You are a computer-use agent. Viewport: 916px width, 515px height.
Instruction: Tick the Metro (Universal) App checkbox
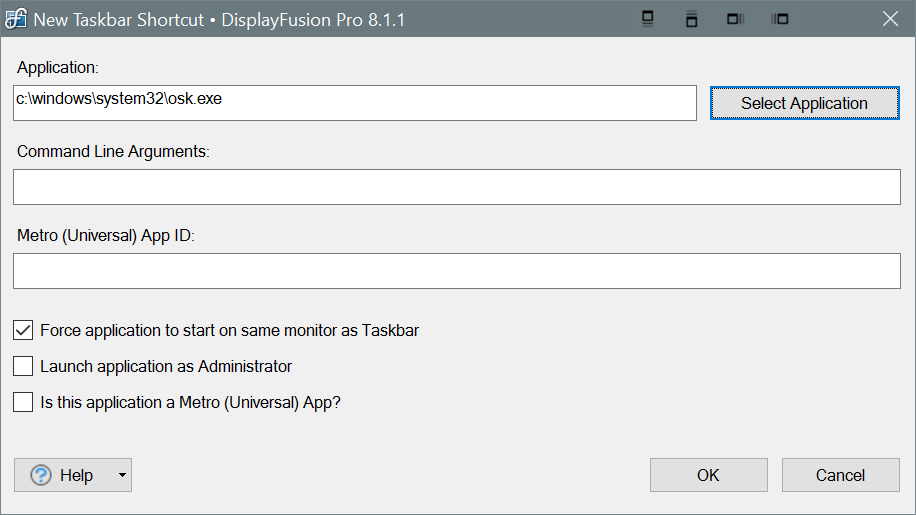(23, 402)
